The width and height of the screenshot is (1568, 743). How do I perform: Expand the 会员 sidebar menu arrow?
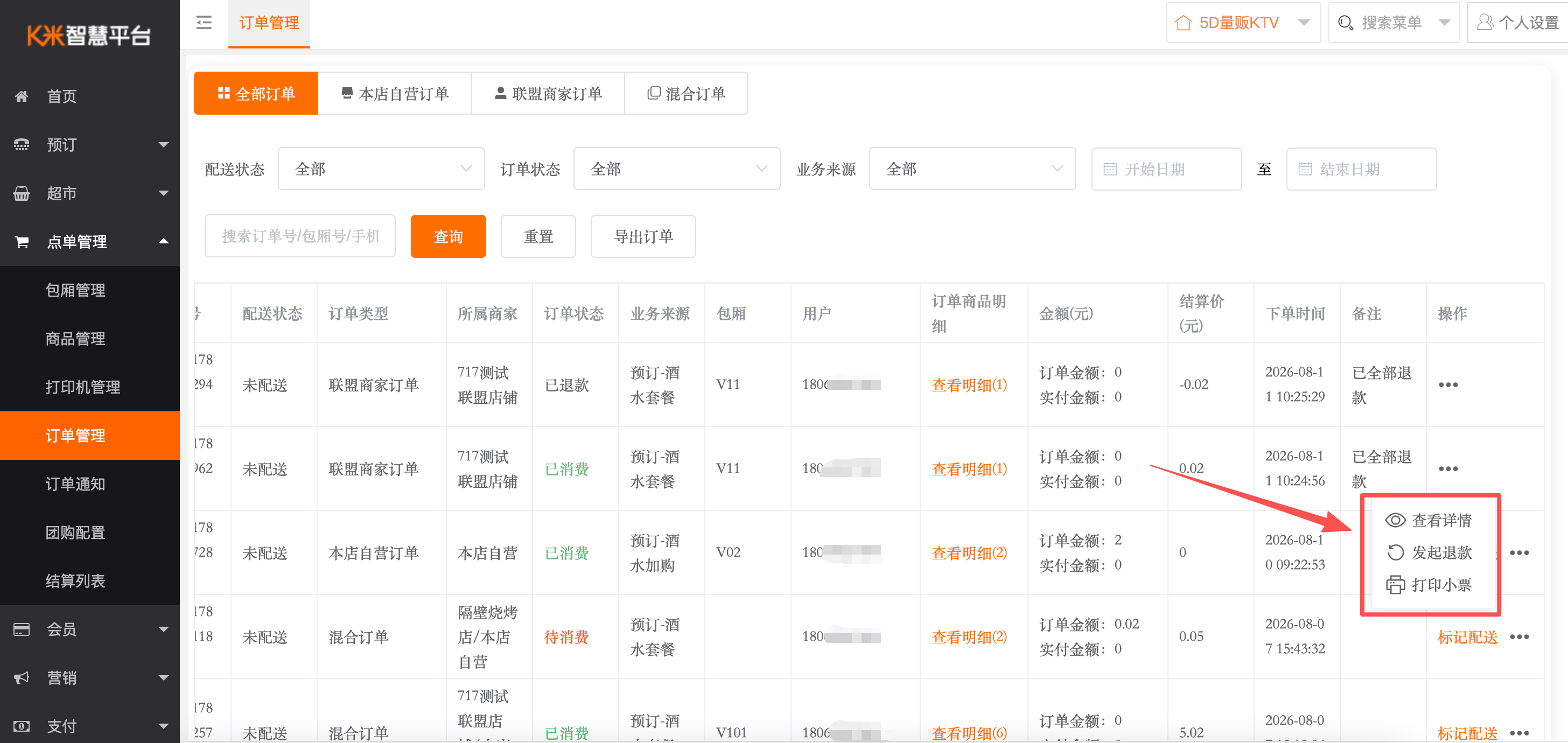coord(163,629)
